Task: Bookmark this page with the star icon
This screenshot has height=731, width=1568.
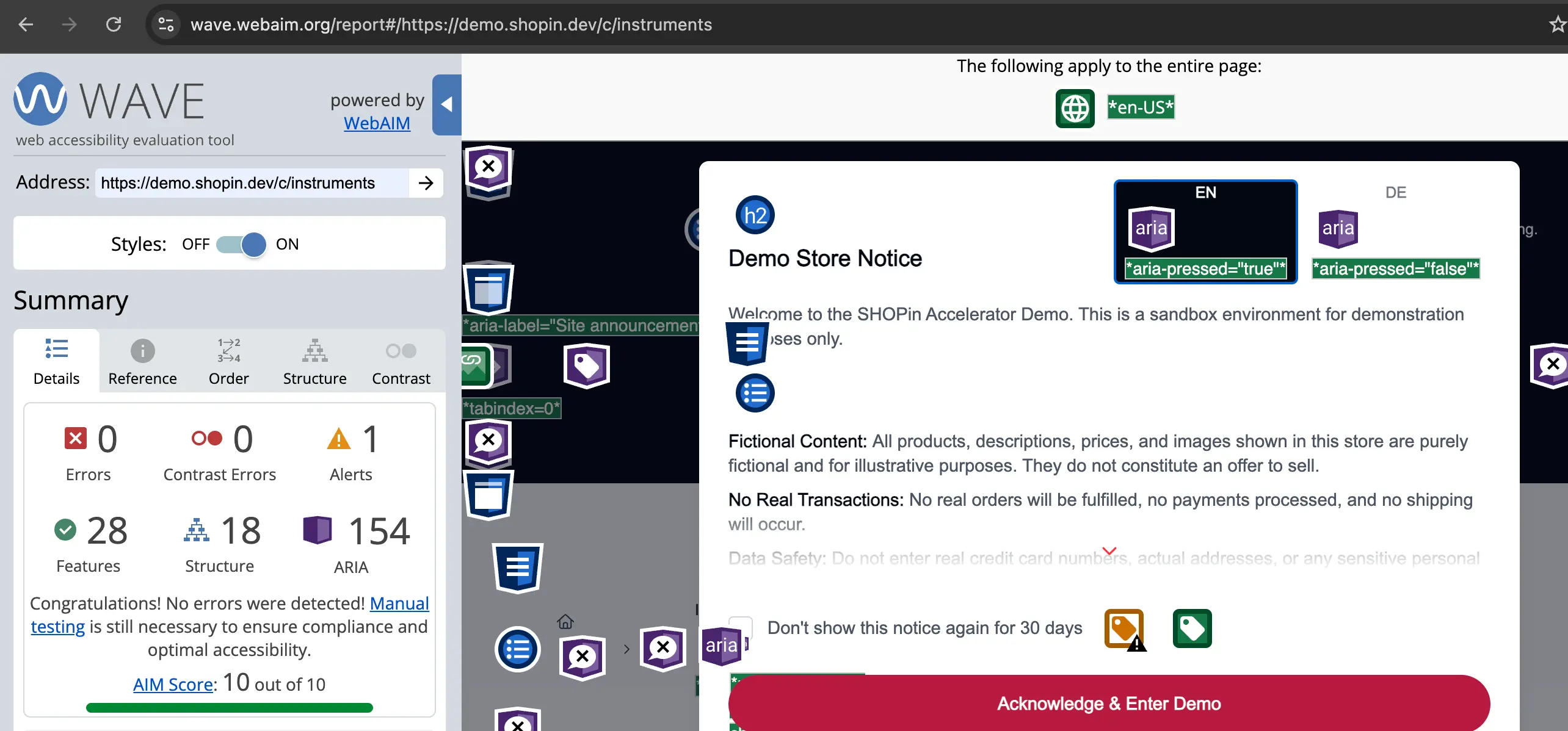Action: [1558, 24]
